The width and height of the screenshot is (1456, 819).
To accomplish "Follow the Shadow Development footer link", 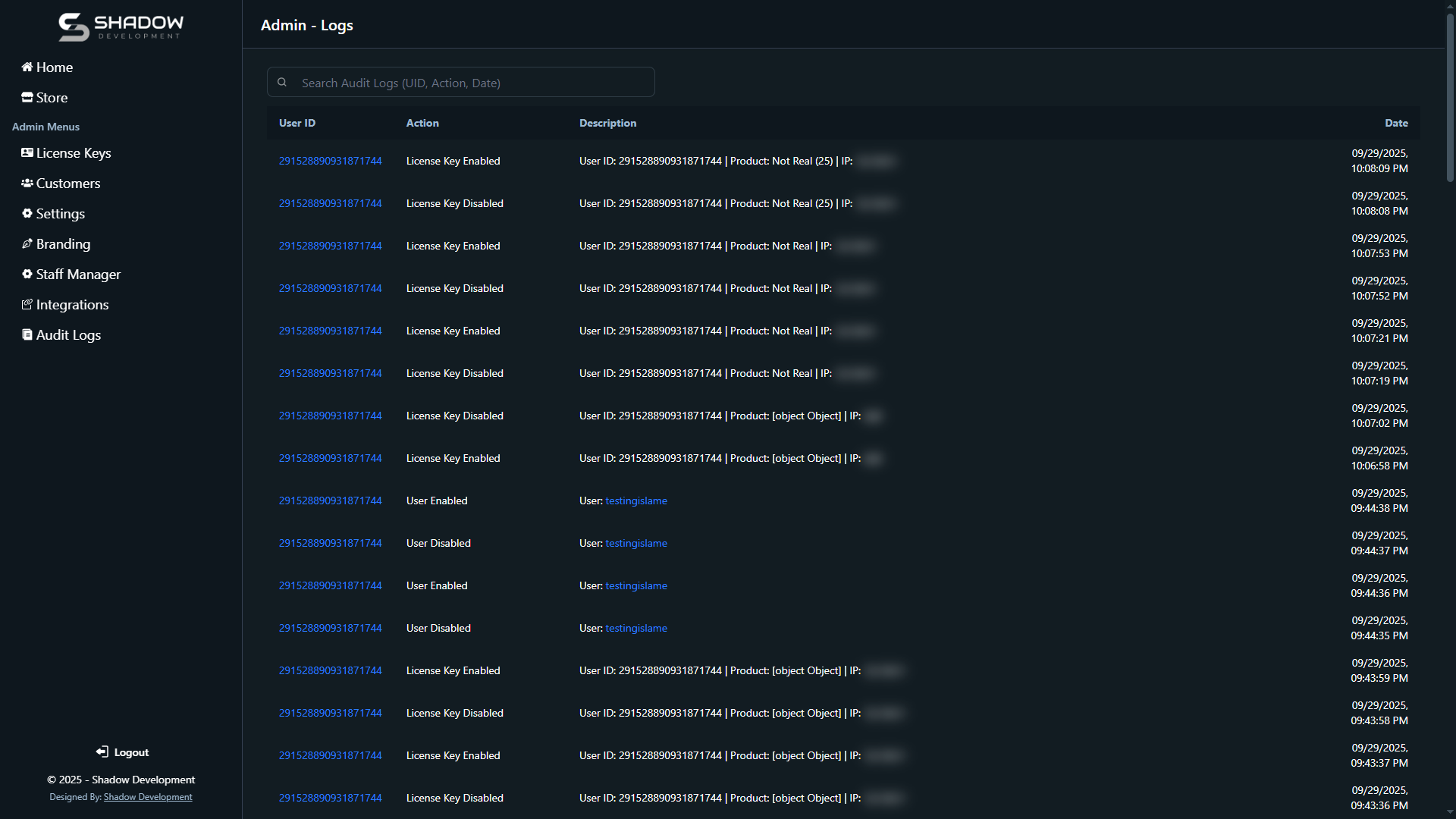I will coord(148,797).
